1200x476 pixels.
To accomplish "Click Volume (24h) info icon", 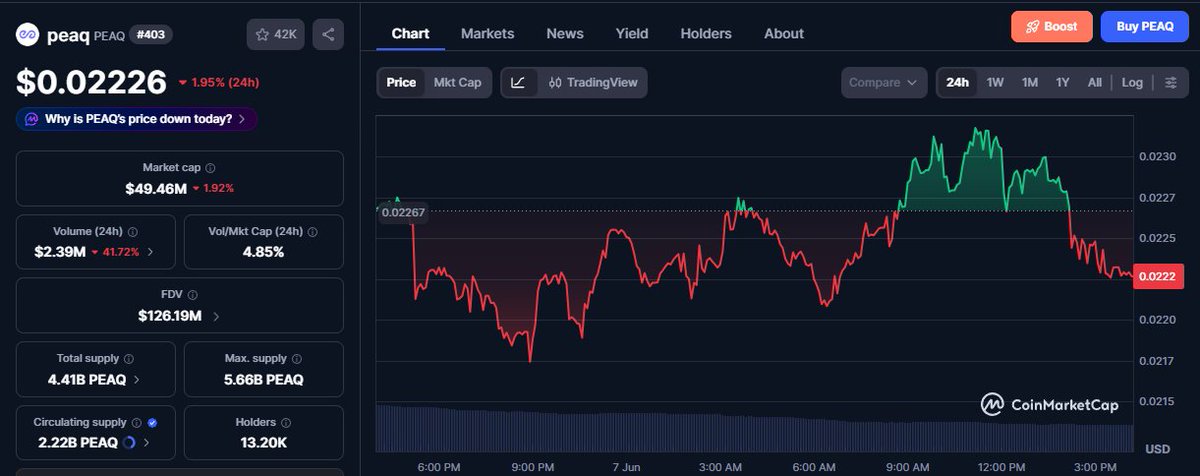I will 131,231.
